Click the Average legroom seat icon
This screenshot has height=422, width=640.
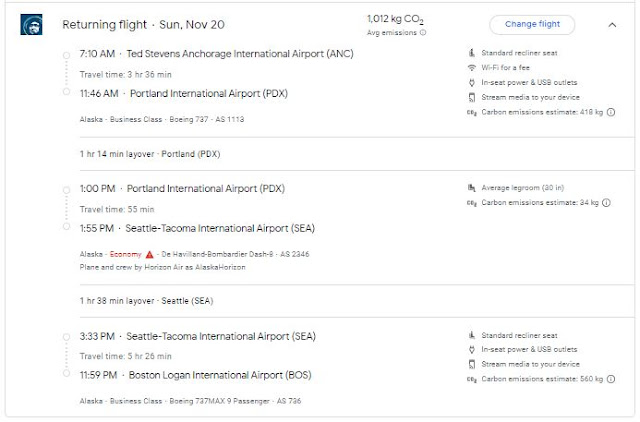click(471, 187)
